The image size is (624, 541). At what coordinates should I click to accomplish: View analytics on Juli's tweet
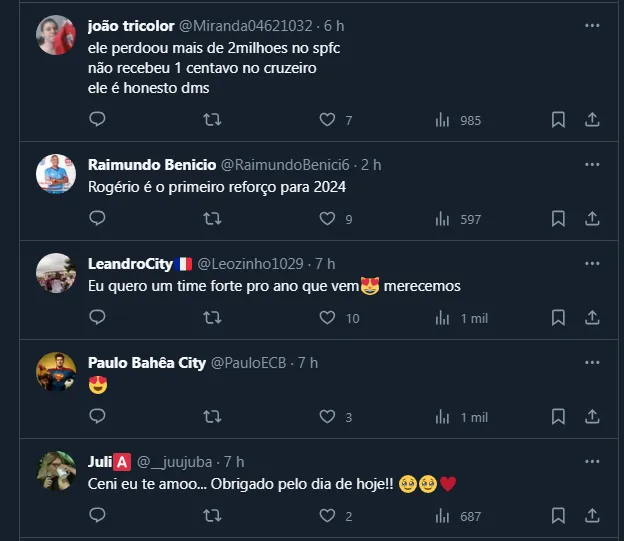442,516
